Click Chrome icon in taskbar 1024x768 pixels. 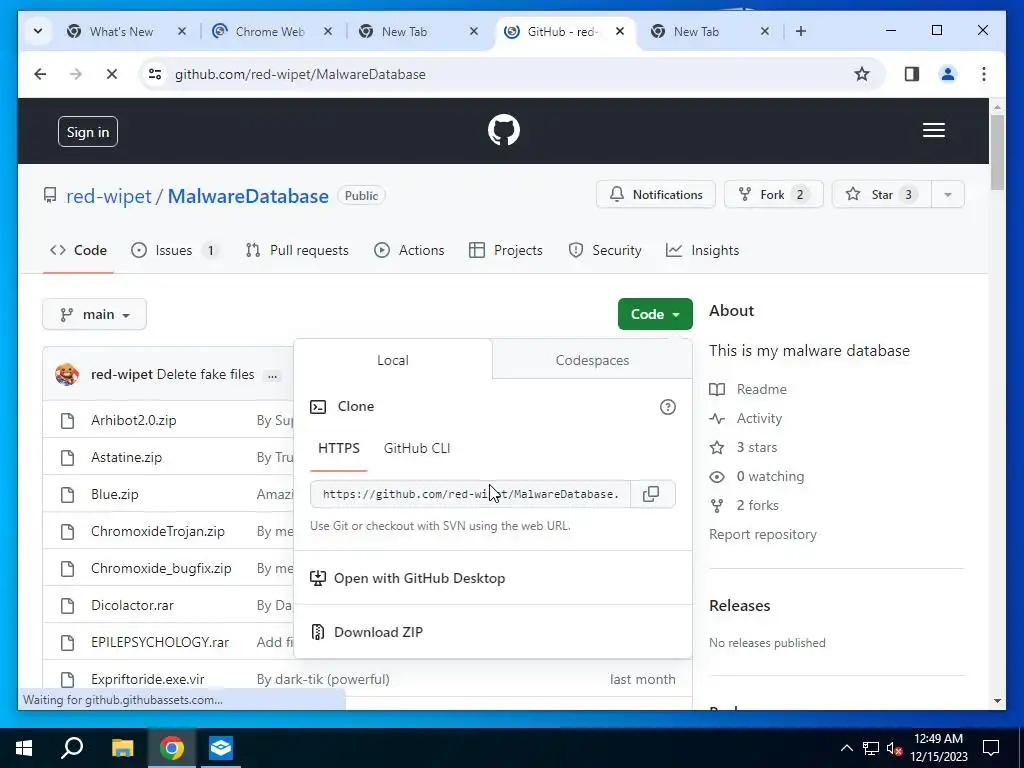tap(172, 748)
